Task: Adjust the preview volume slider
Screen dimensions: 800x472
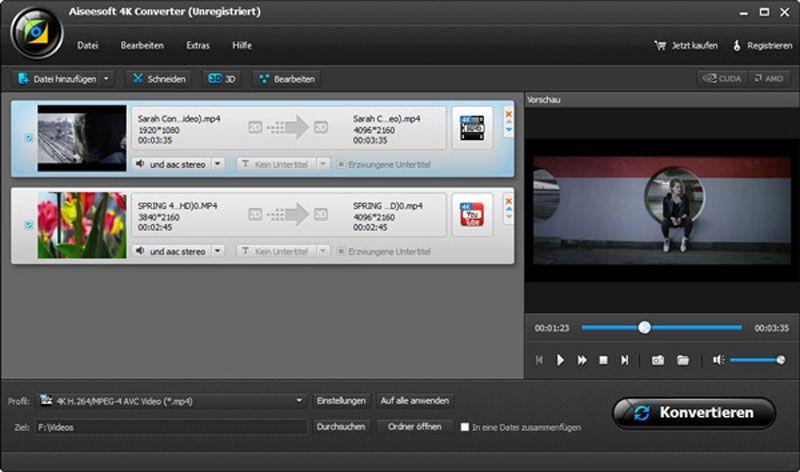Action: pos(757,360)
